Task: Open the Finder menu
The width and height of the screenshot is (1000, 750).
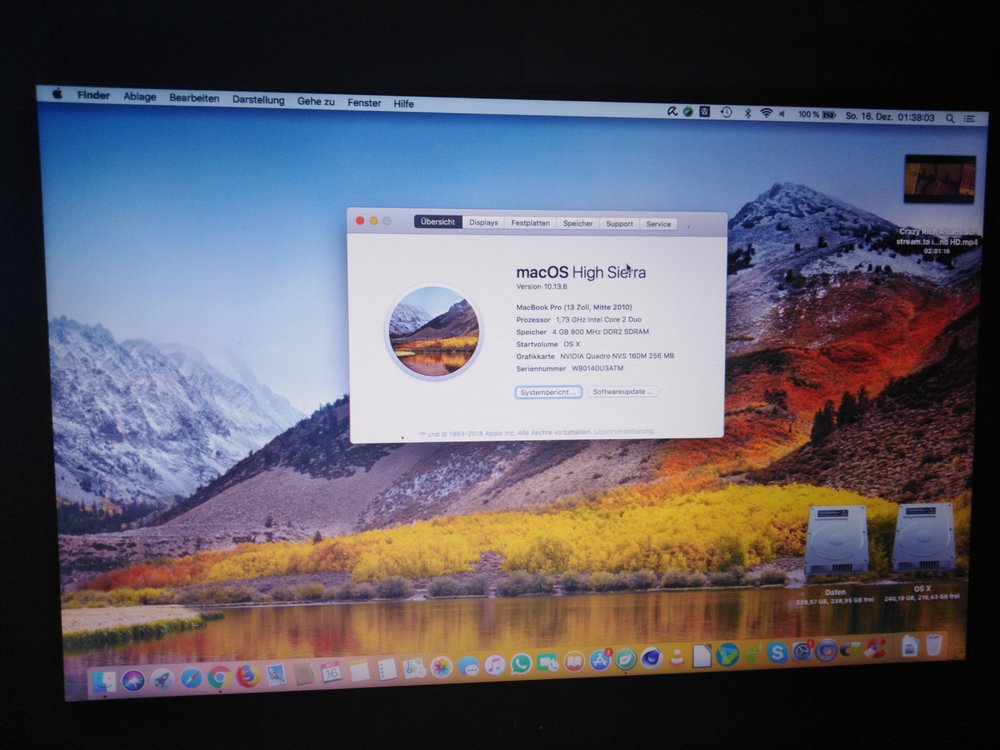Action: tap(94, 95)
